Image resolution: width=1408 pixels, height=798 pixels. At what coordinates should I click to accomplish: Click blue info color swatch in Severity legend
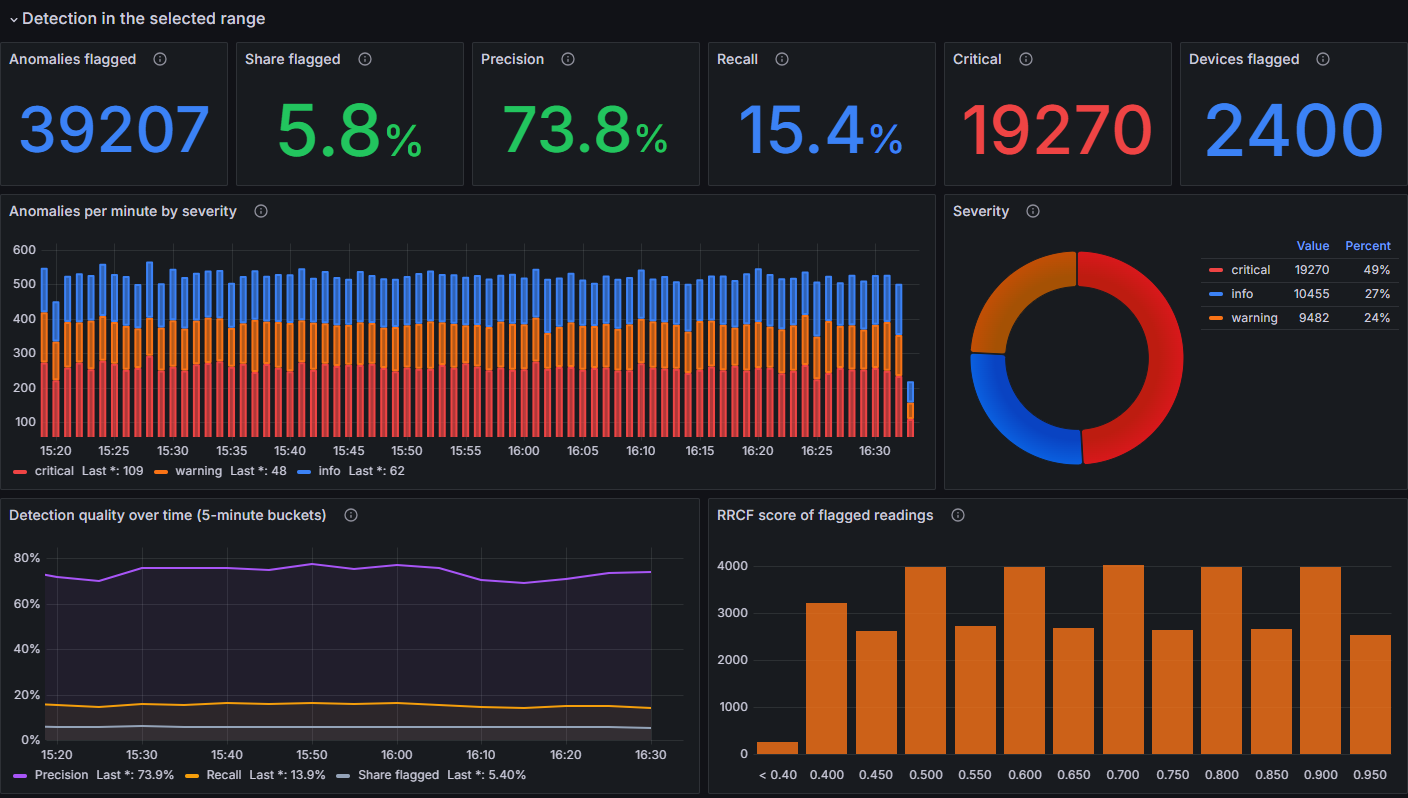tap(1216, 294)
